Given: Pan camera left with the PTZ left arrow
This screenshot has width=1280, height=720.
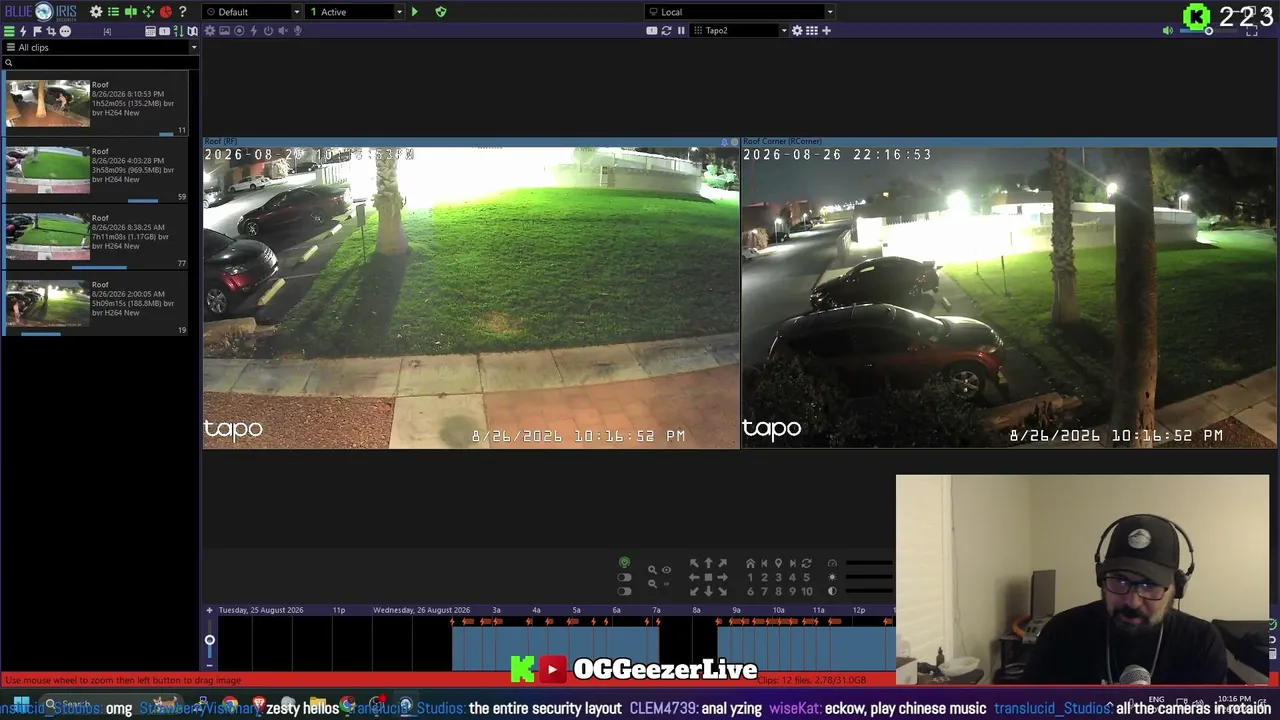Looking at the screenshot, I should 694,577.
